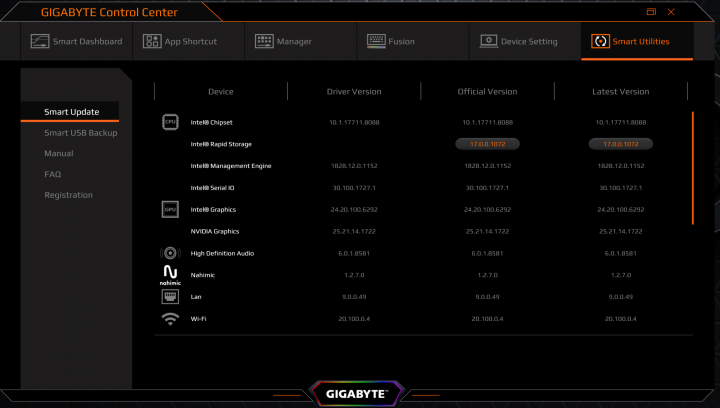Select the NVIDIA Graphics label
The width and height of the screenshot is (720, 408).
click(x=214, y=231)
